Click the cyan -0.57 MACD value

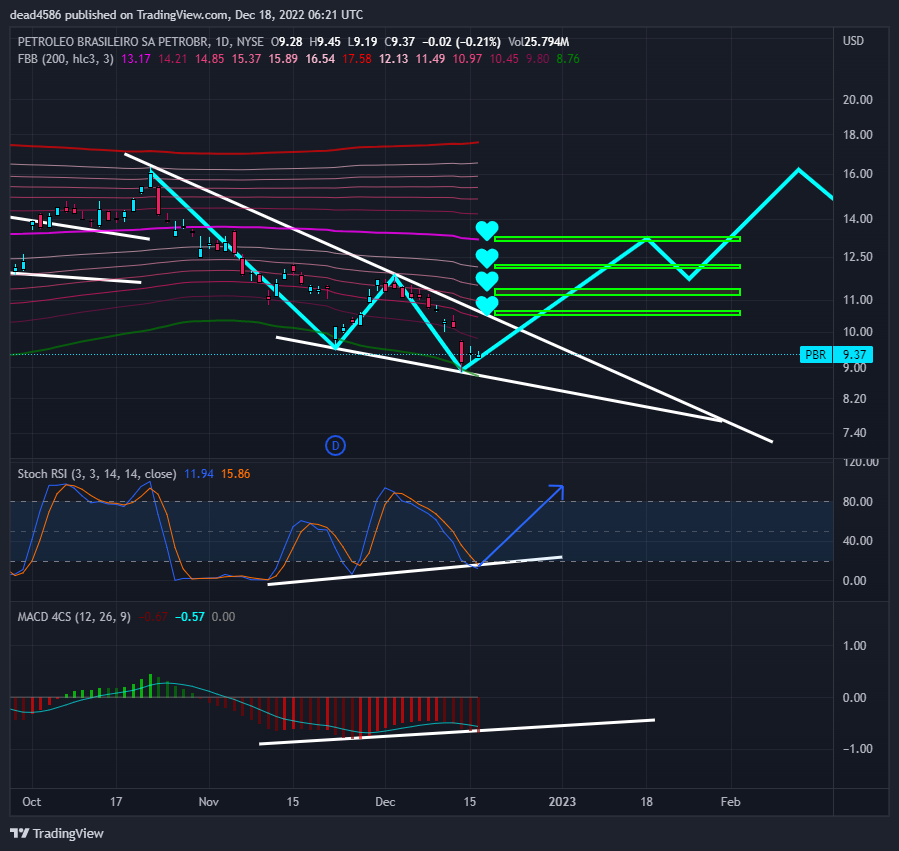click(x=190, y=616)
